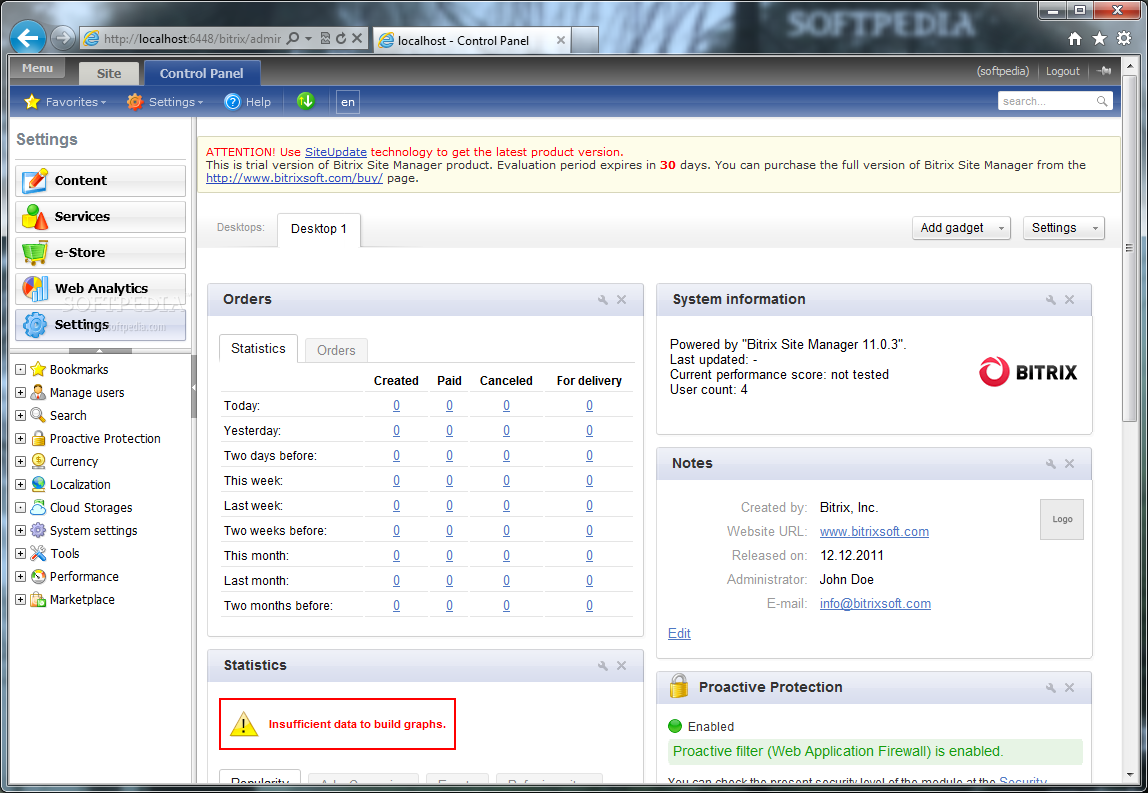Click in the search input field

tap(1047, 101)
